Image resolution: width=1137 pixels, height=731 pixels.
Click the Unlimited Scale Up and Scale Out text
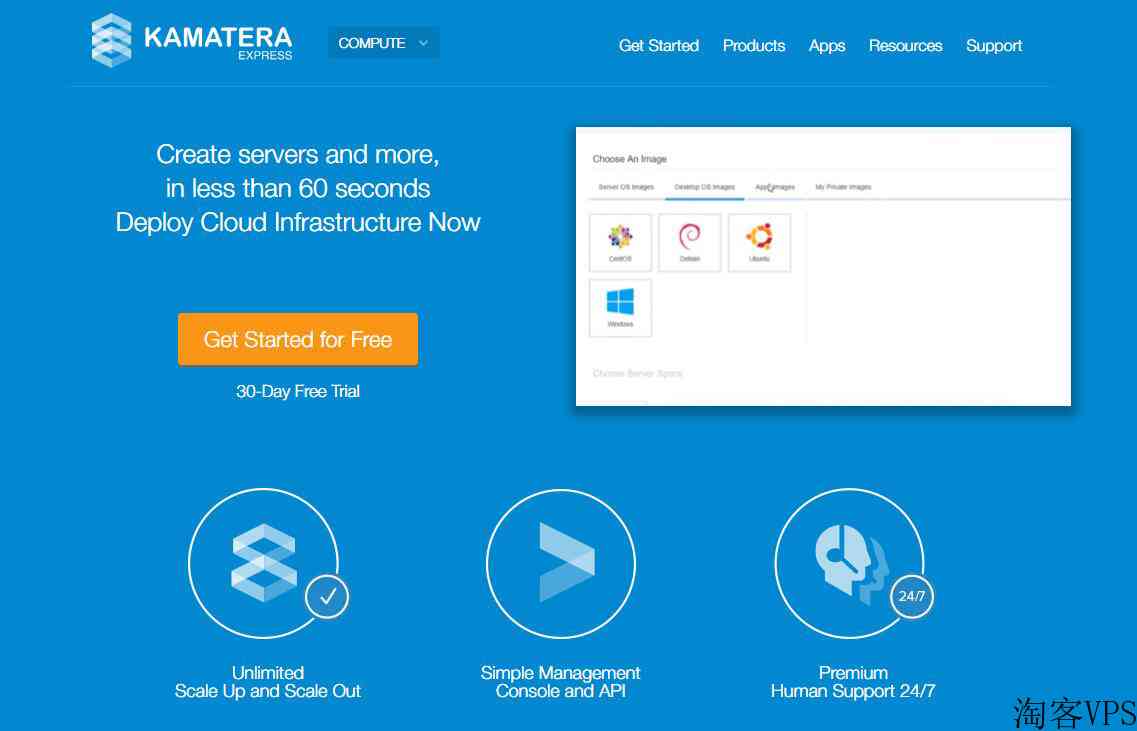click(x=268, y=682)
